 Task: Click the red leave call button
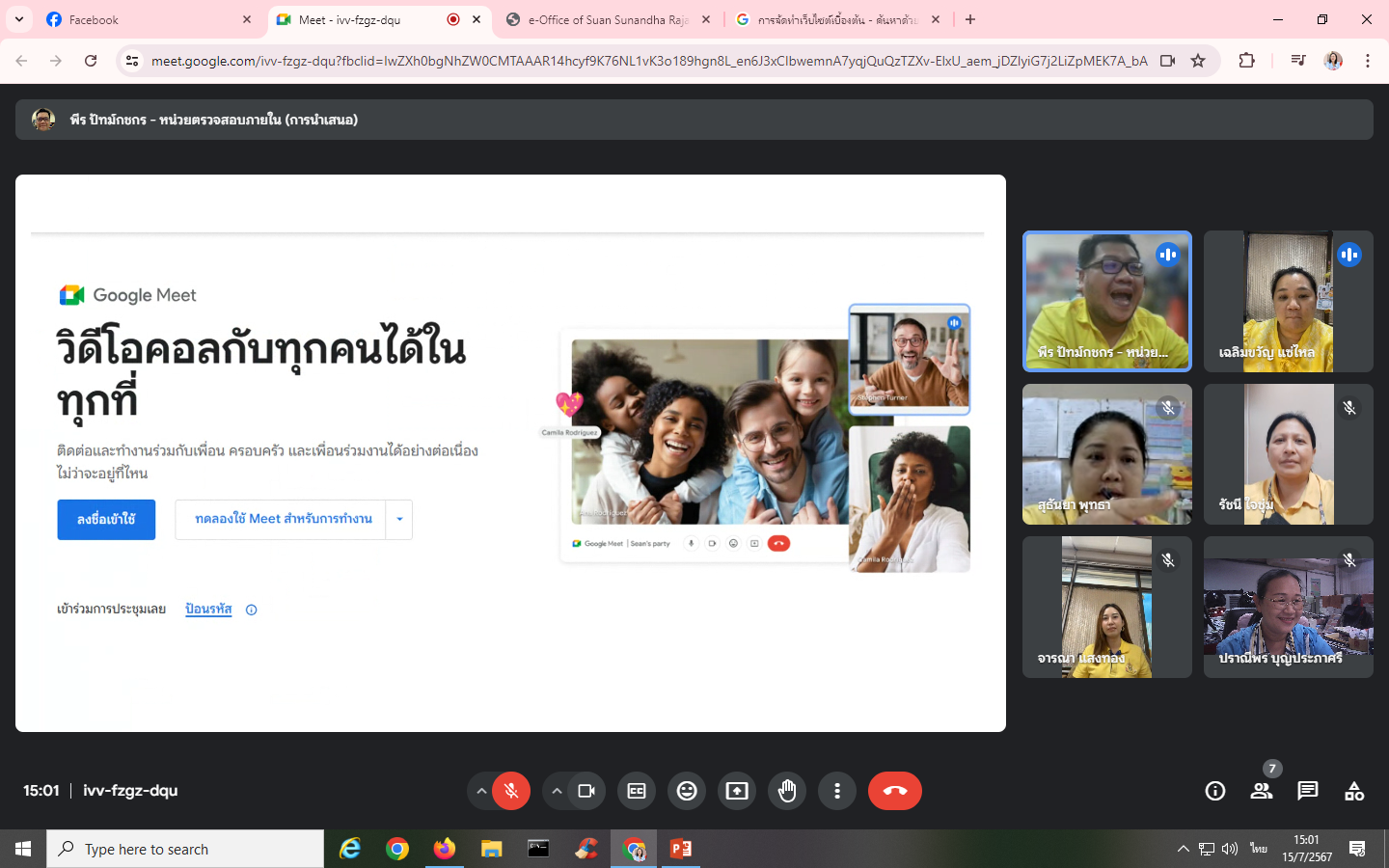coord(894,791)
